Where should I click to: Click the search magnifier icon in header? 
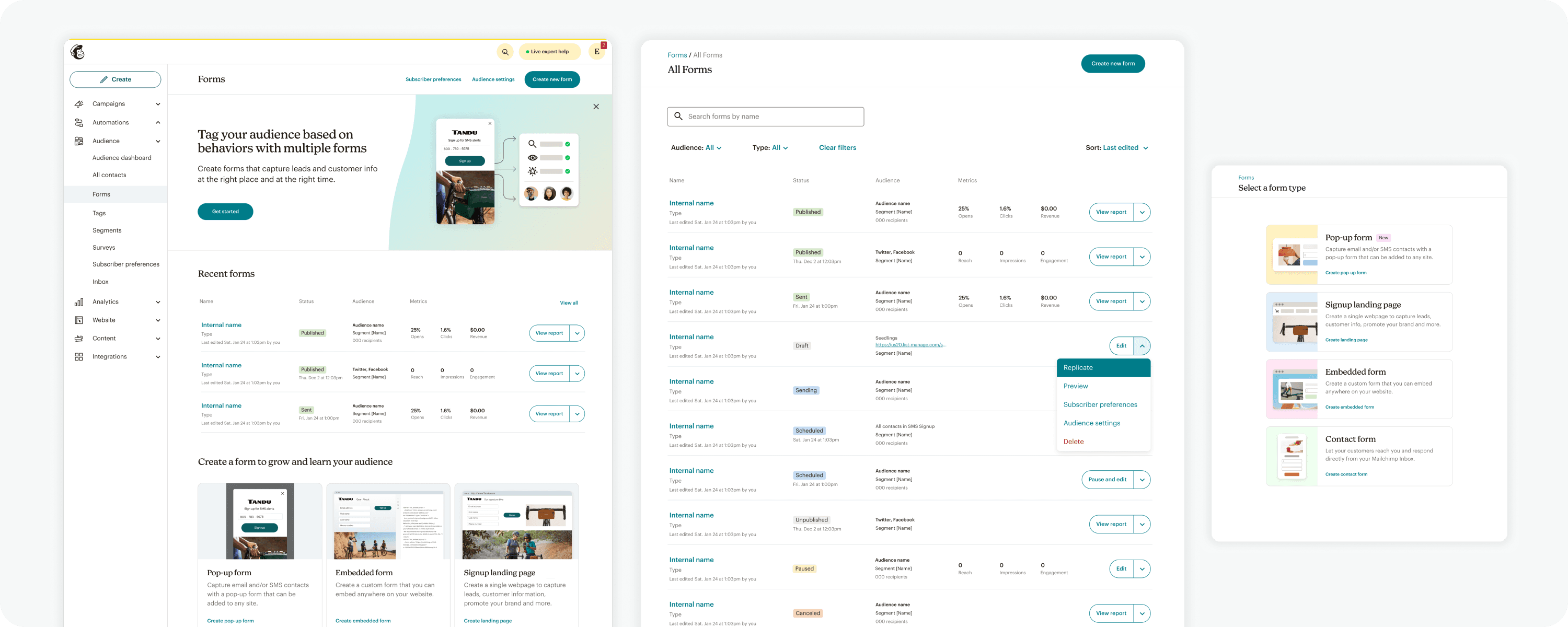(504, 52)
